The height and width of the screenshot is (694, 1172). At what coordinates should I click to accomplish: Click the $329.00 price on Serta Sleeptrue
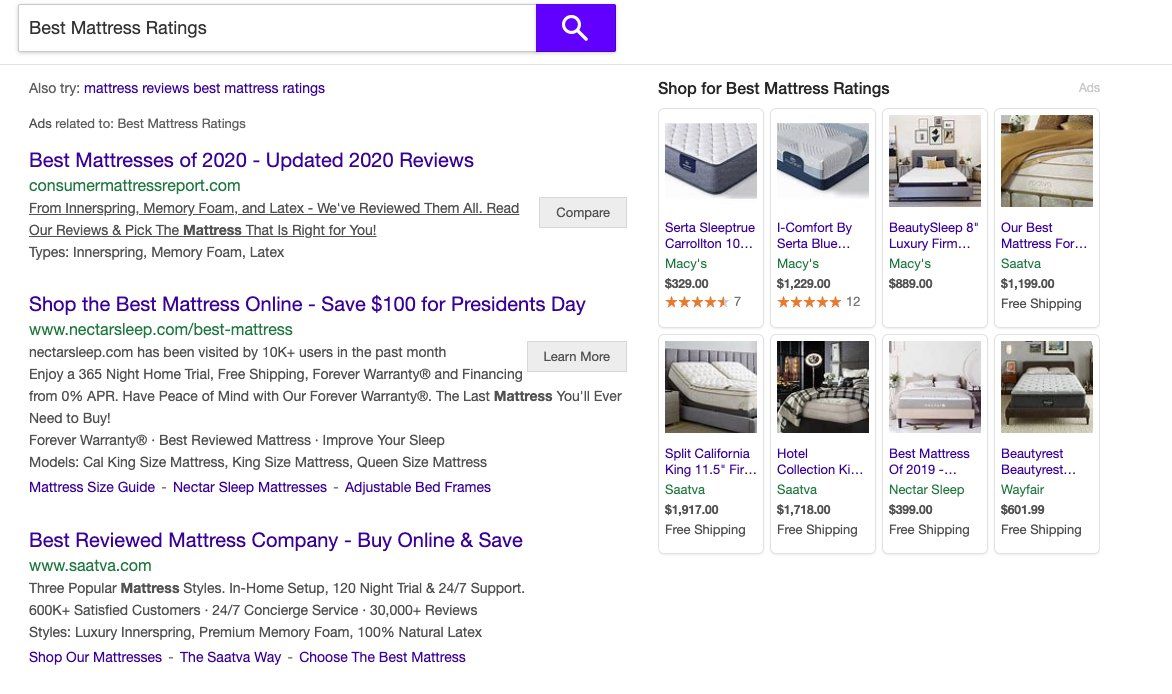(687, 284)
